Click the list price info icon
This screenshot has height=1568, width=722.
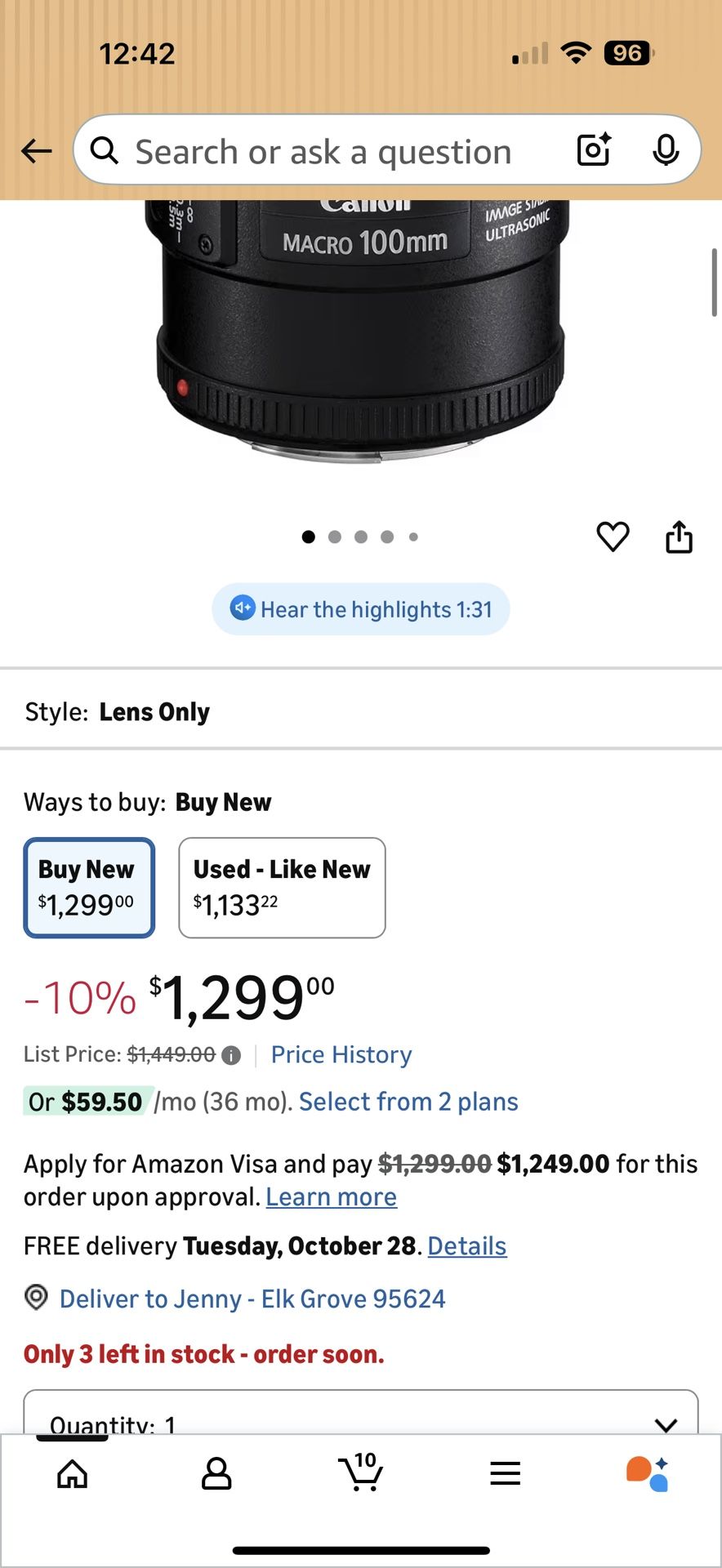pos(231,1055)
